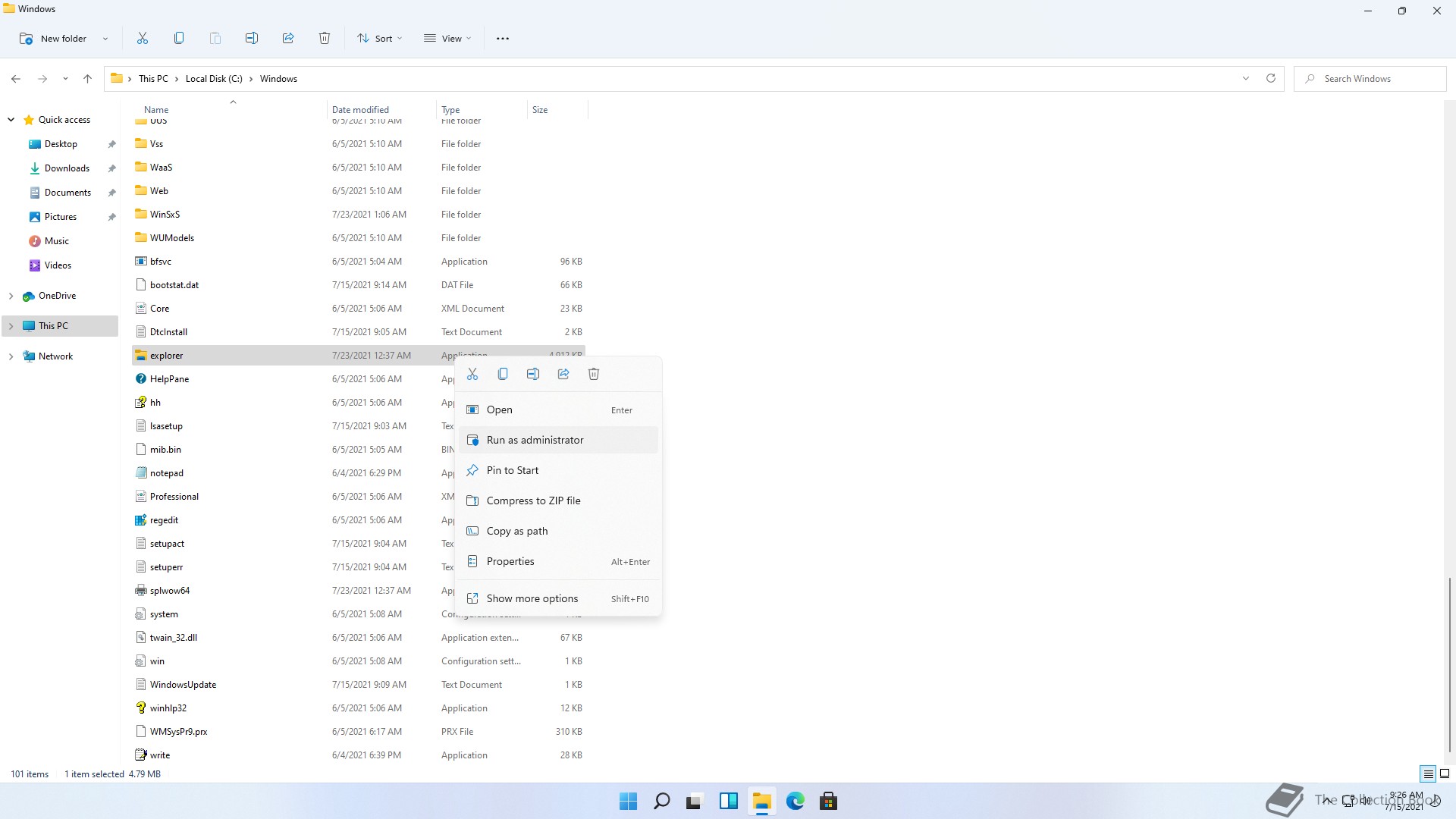Viewport: 1456px width, 819px height.
Task: Choose Run as administrator
Action: [x=535, y=440]
